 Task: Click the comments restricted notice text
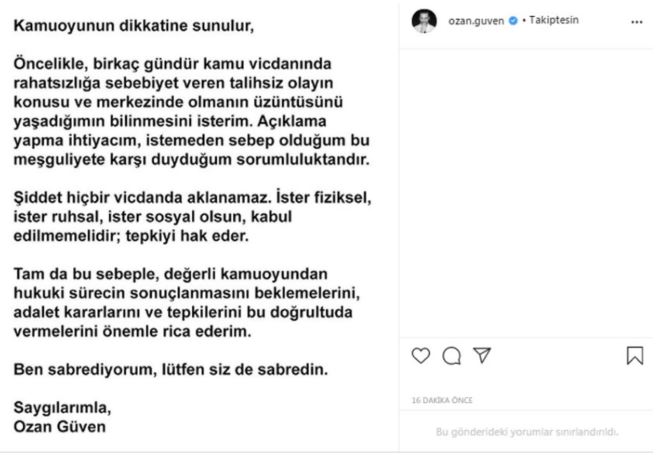coord(527,432)
